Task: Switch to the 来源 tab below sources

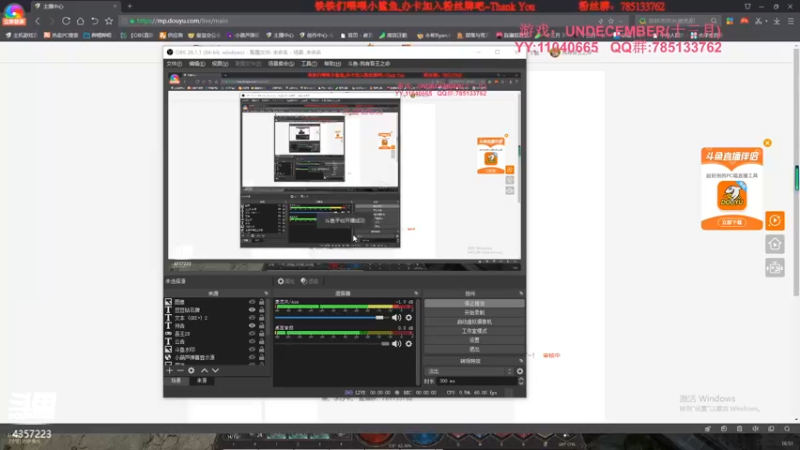Action: [x=202, y=381]
